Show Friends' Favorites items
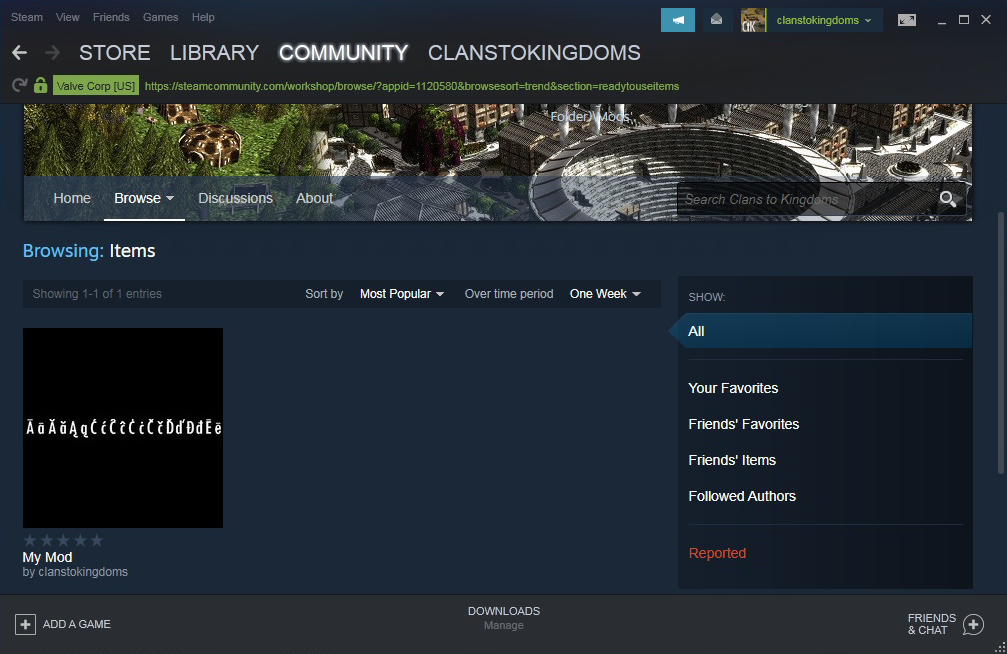The width and height of the screenshot is (1007, 654). tap(744, 424)
